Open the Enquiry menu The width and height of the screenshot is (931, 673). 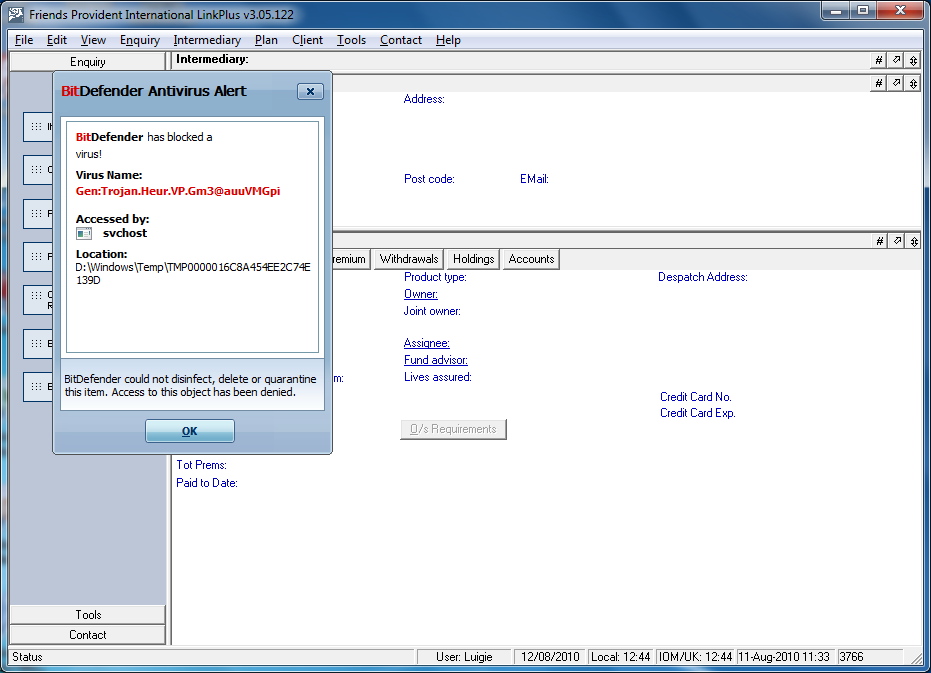tap(140, 40)
